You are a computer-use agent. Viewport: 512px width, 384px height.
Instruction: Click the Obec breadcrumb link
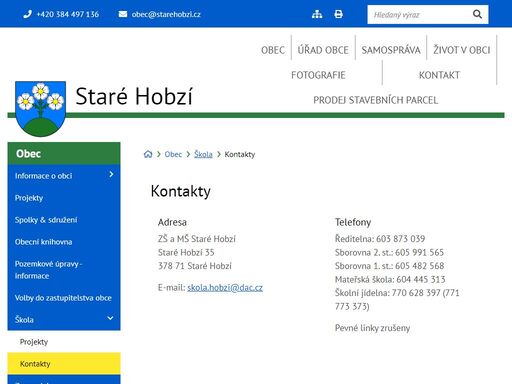coord(173,154)
